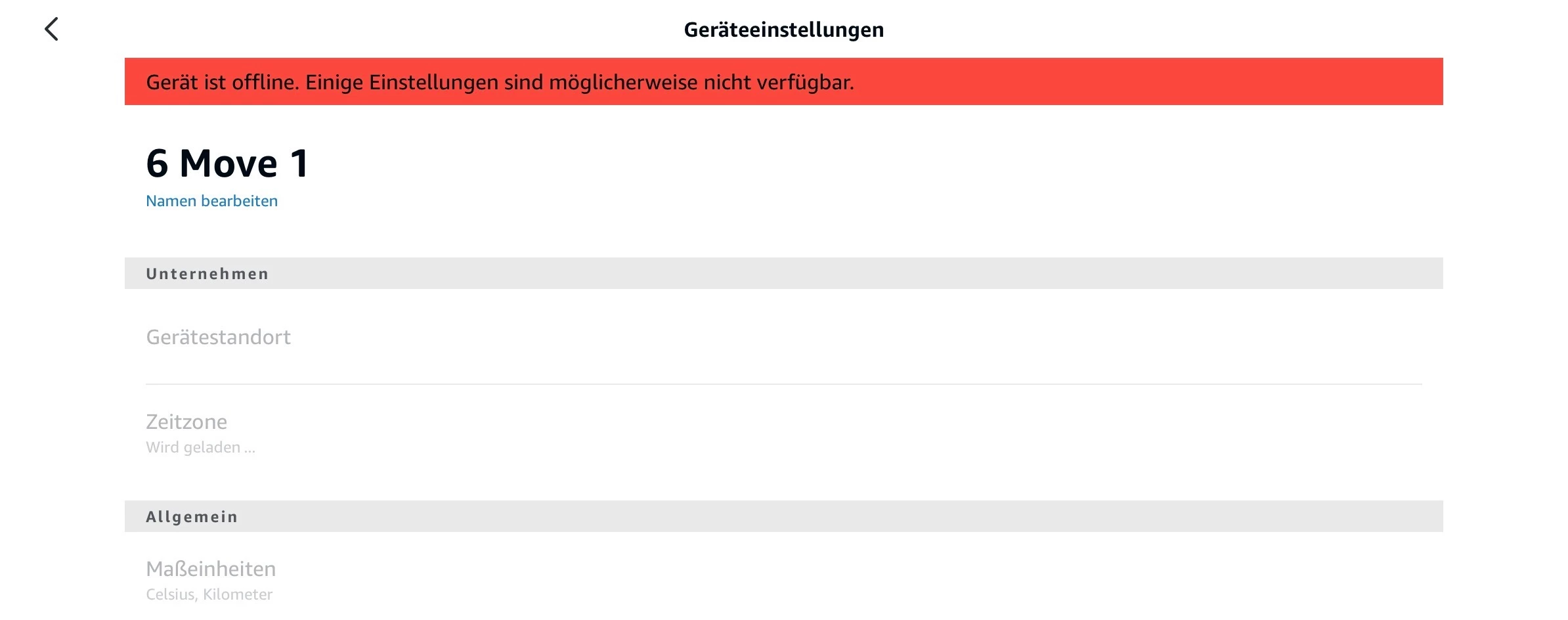Go back using the left chevron arrow
The height and width of the screenshot is (620, 1568).
(51, 29)
